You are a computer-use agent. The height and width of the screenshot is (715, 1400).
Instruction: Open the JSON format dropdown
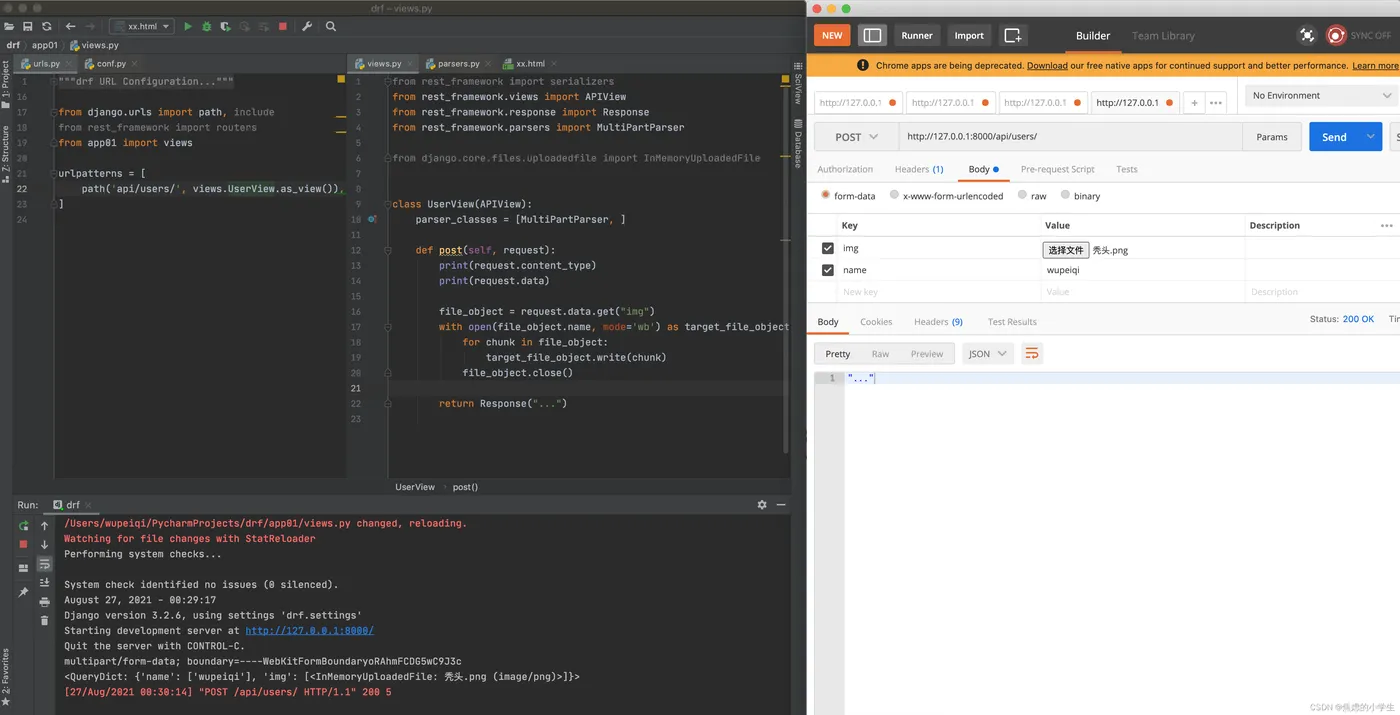[987, 354]
